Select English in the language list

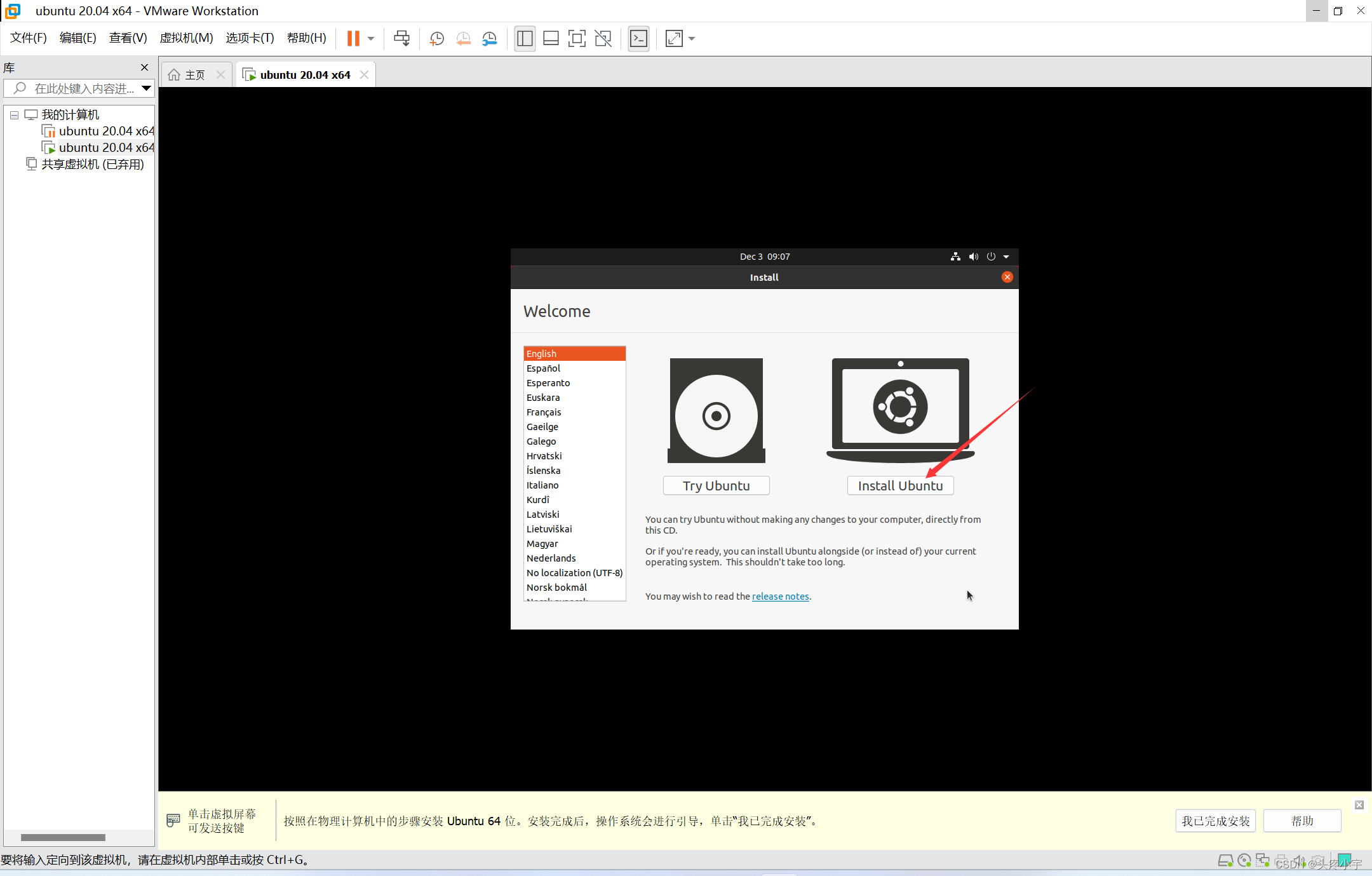pos(575,354)
